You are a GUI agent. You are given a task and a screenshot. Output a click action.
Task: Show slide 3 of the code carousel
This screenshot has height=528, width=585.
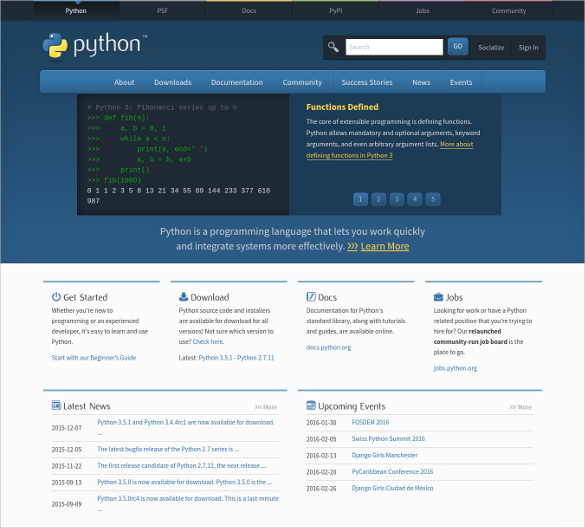397,199
